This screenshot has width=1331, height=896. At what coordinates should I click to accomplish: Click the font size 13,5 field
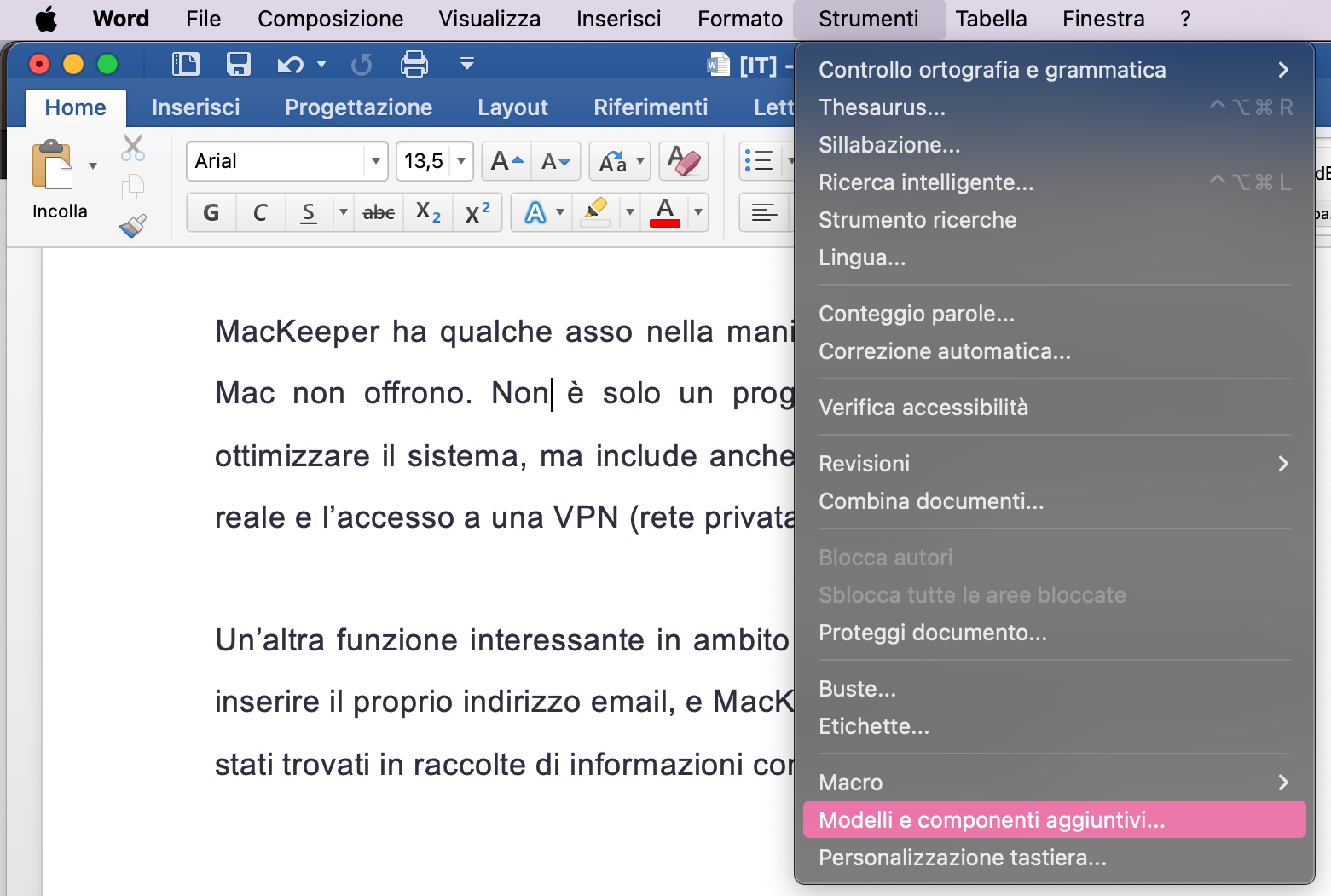point(424,161)
